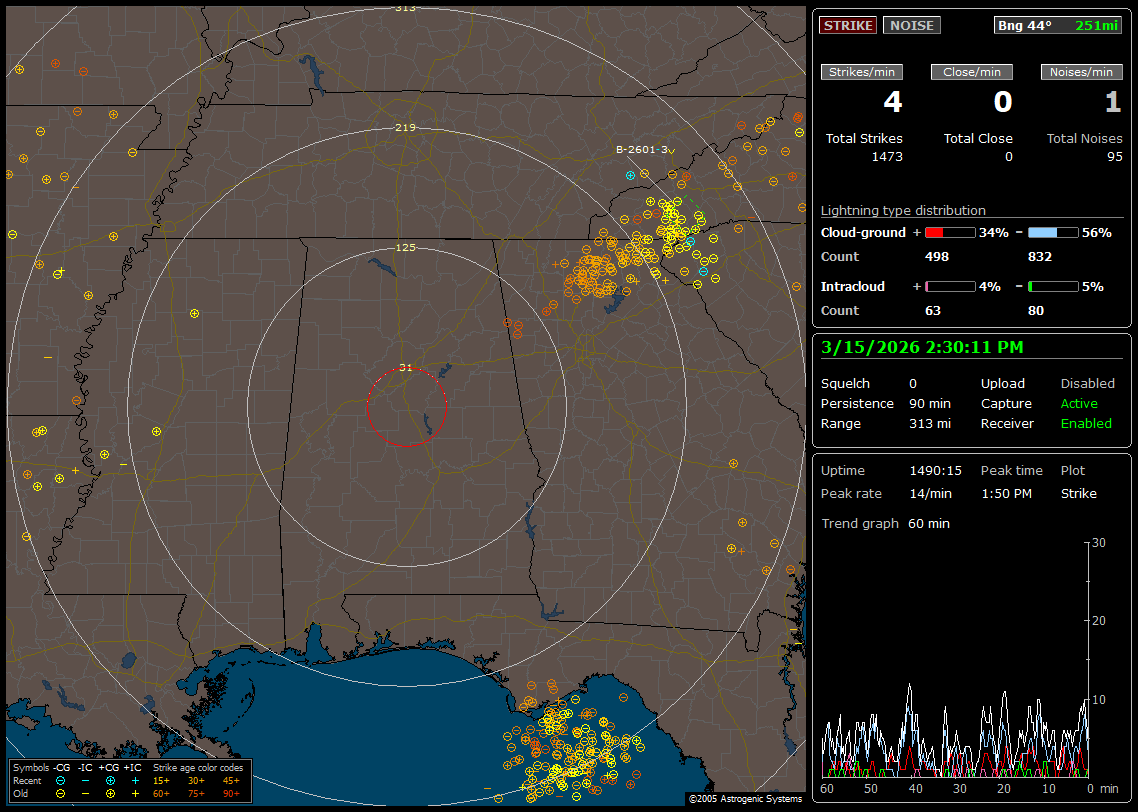This screenshot has height=812, width=1138.
Task: Select the Old -CG yellow legend symbol
Action: point(60,793)
